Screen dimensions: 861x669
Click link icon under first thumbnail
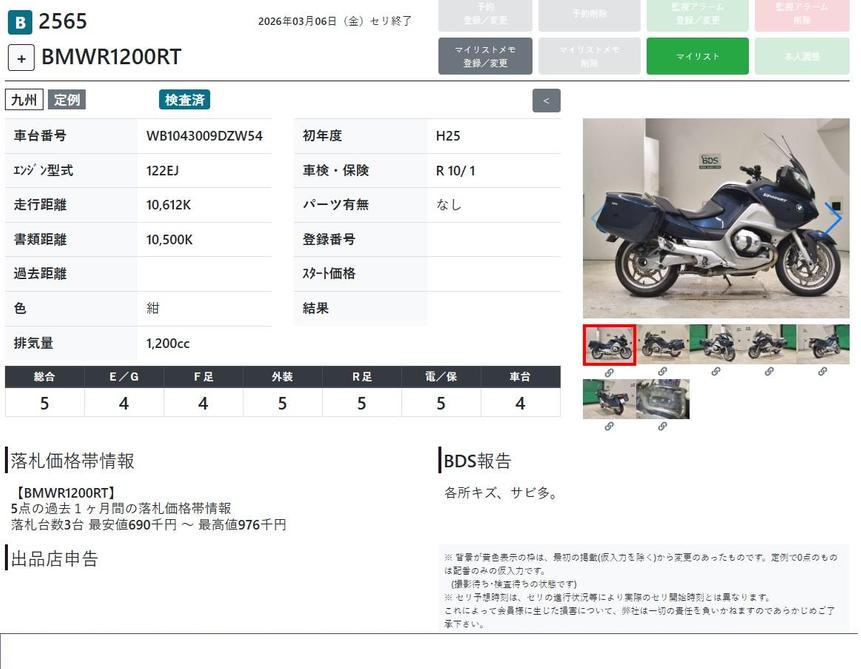click(609, 372)
